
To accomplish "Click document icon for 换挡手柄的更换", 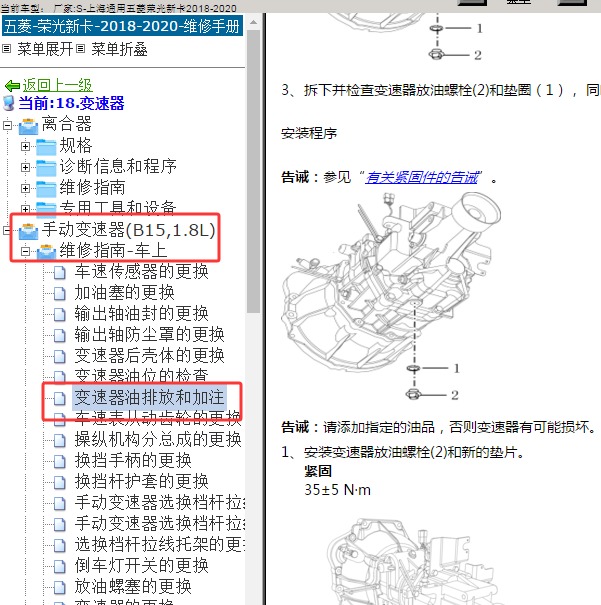I will 59,461.
